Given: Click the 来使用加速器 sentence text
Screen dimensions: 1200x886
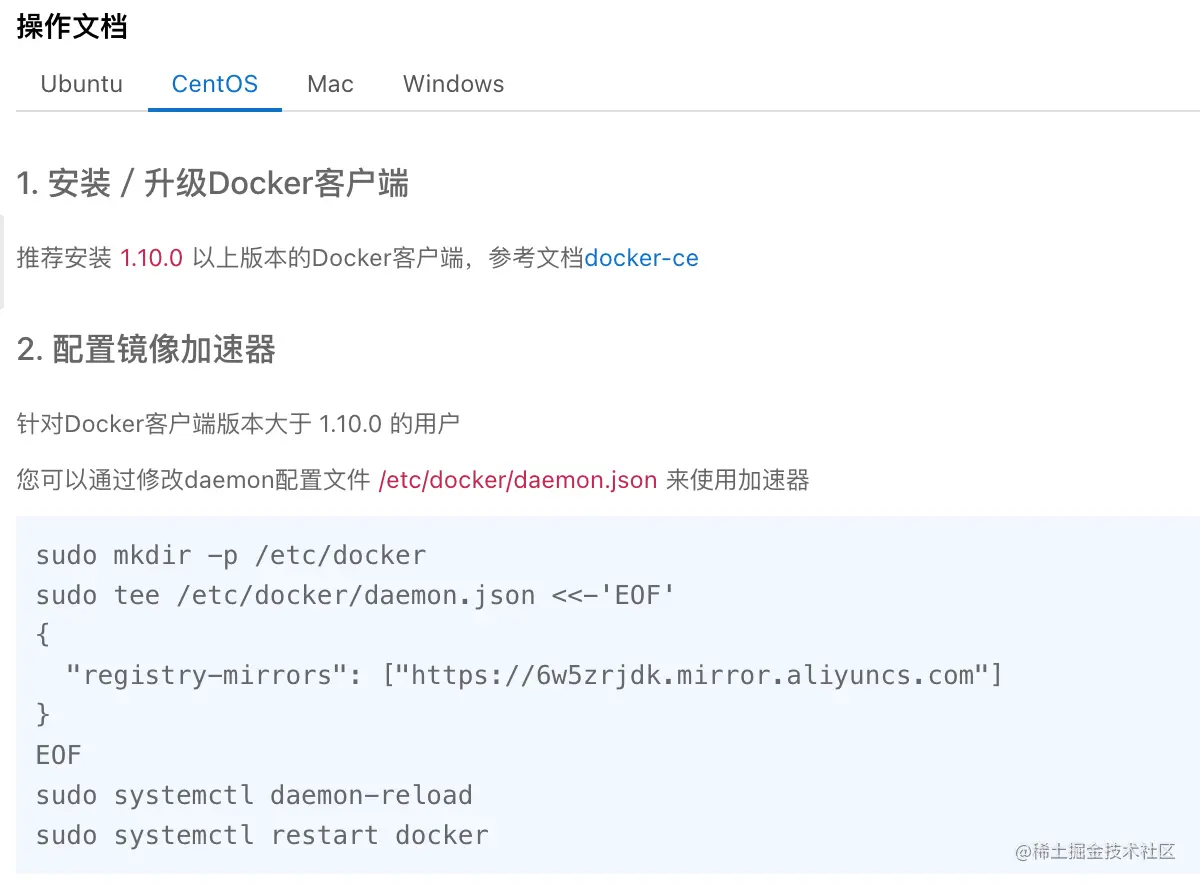Looking at the screenshot, I should coord(737,480).
